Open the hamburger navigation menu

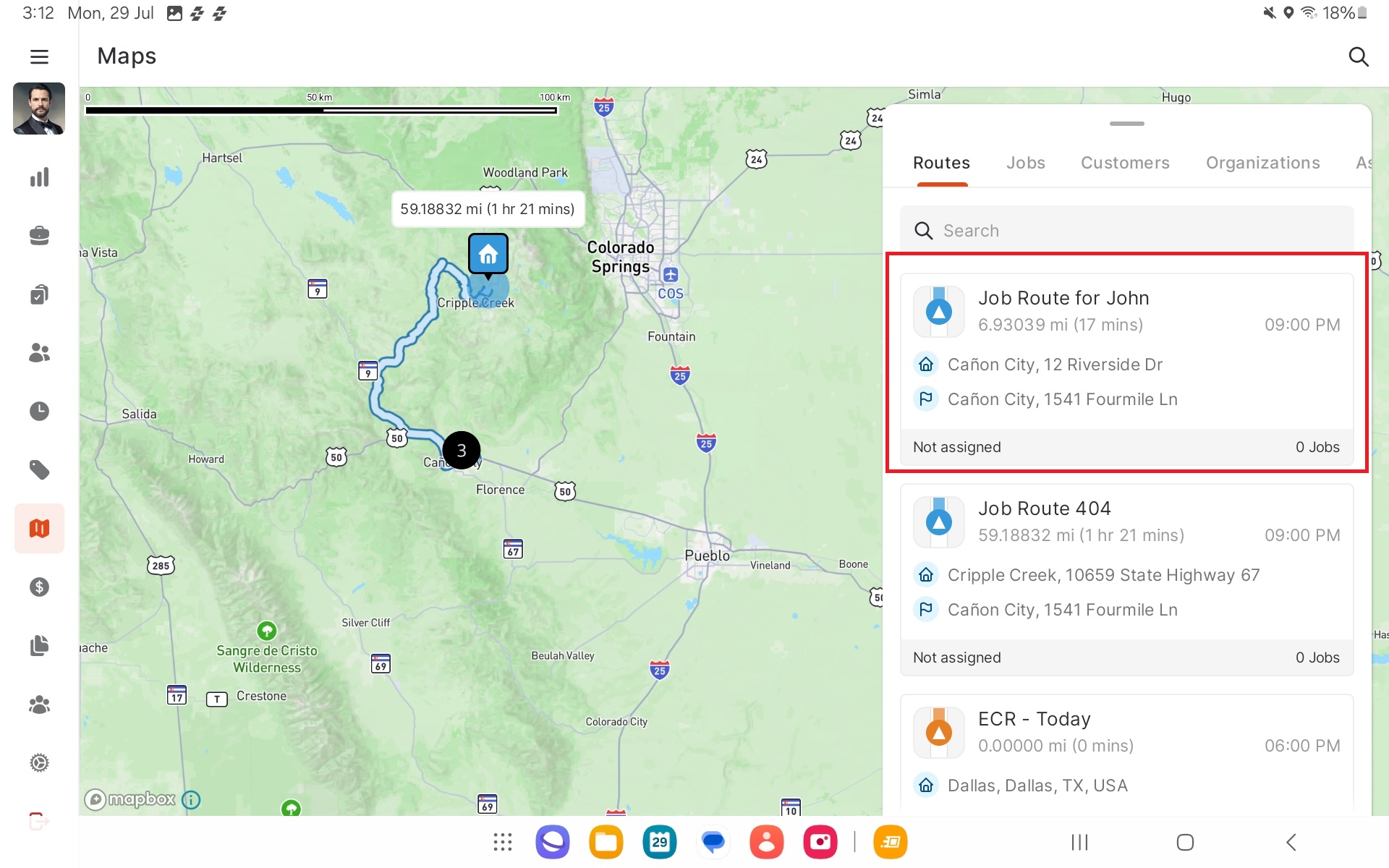[39, 56]
